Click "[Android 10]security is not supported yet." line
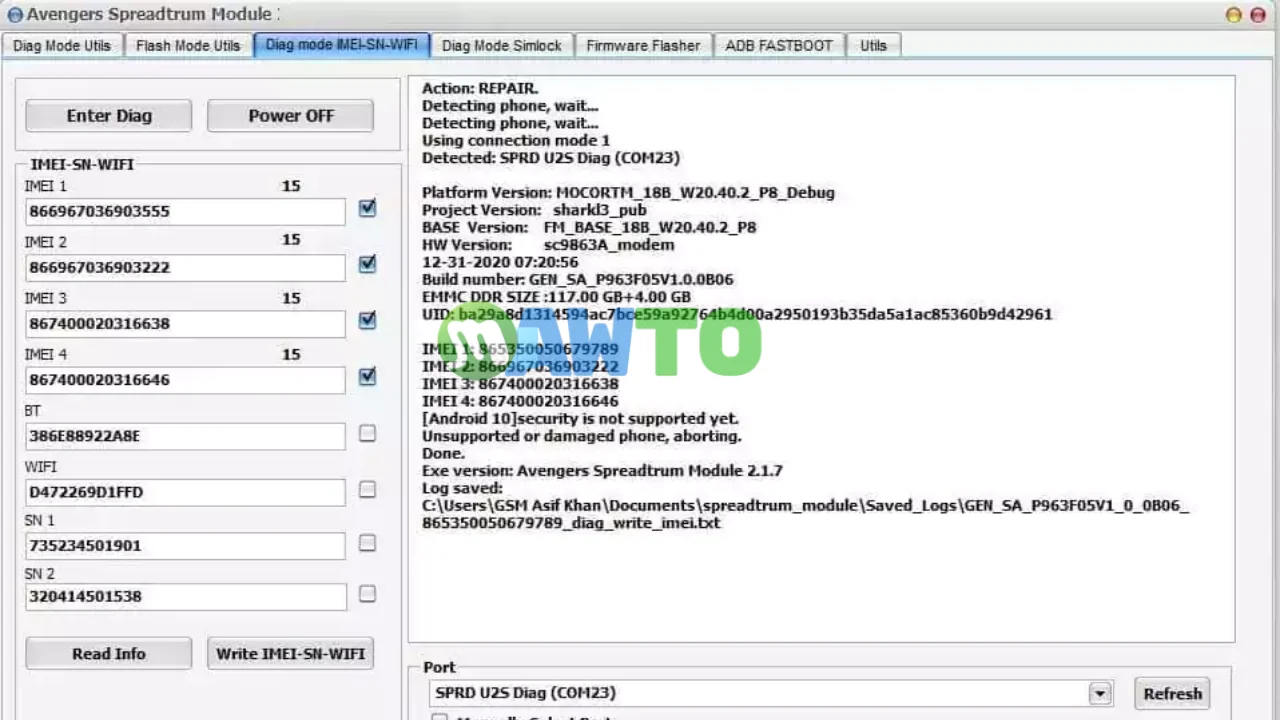 click(x=580, y=419)
